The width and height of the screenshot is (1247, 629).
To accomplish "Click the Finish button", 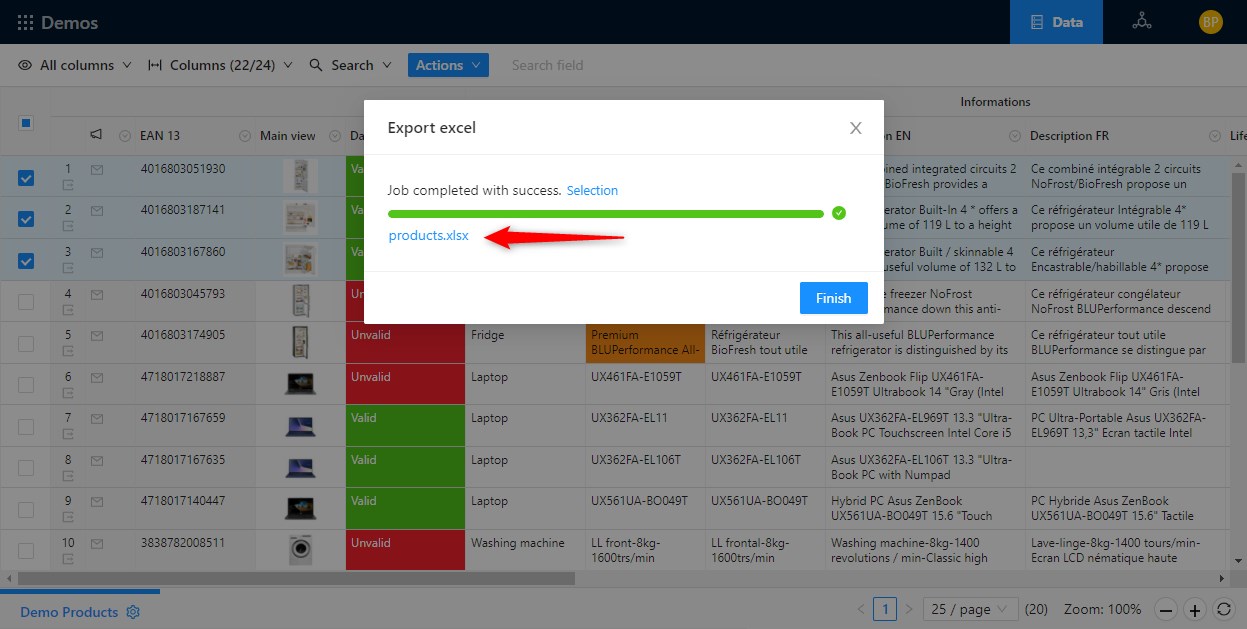I will [833, 298].
